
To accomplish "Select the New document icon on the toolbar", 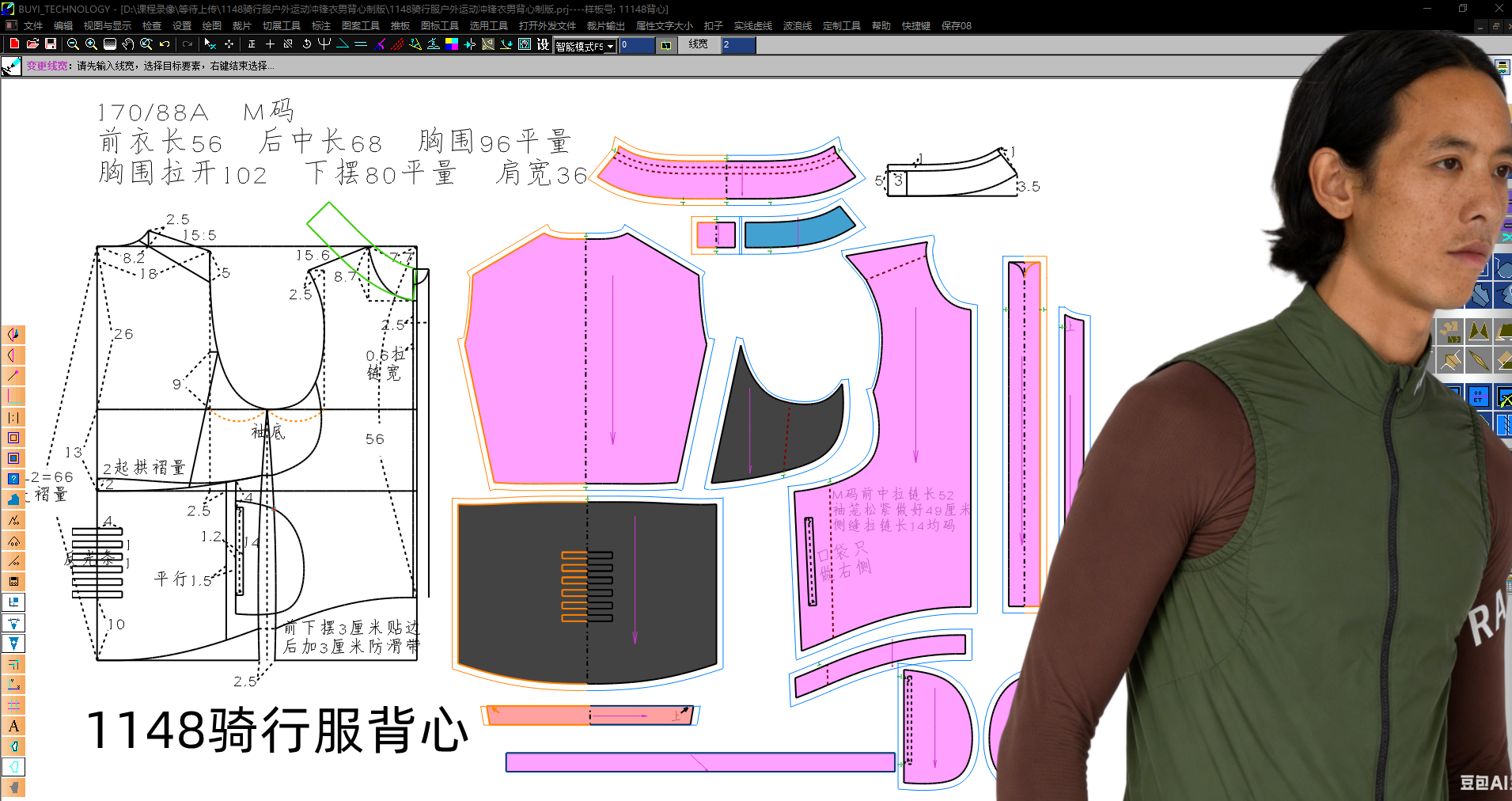I will (x=13, y=44).
